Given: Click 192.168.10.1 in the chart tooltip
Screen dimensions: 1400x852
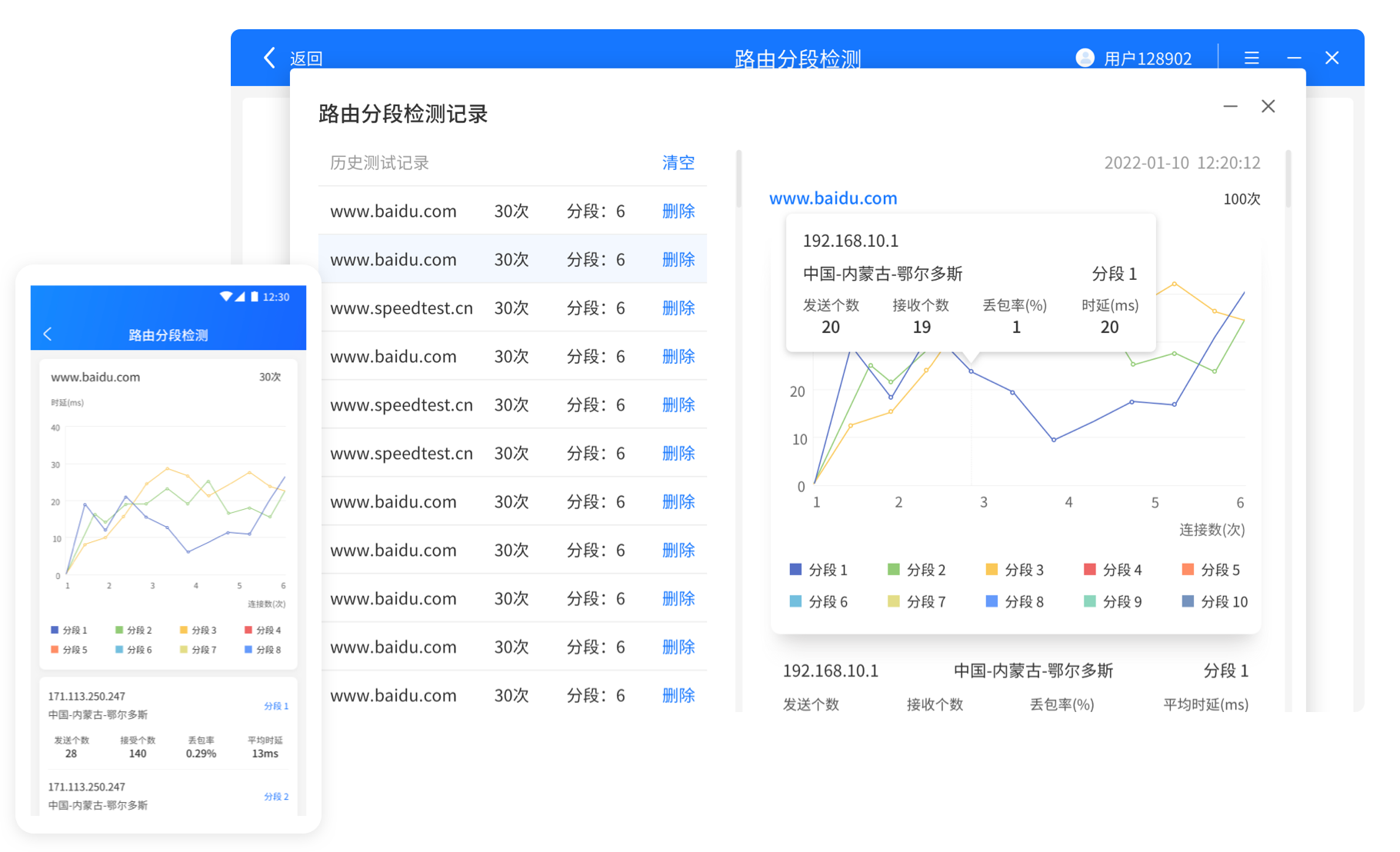Looking at the screenshot, I should pos(851,241).
